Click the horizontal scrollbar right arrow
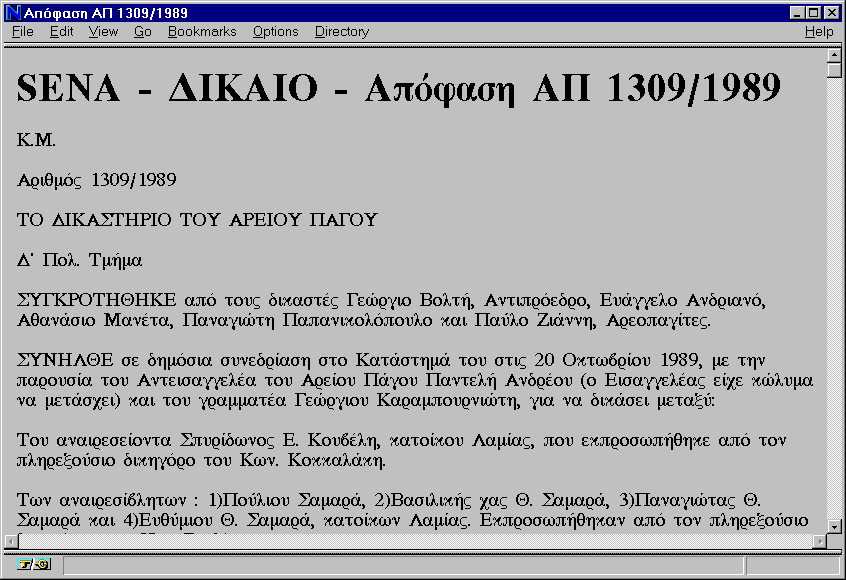 (820, 541)
